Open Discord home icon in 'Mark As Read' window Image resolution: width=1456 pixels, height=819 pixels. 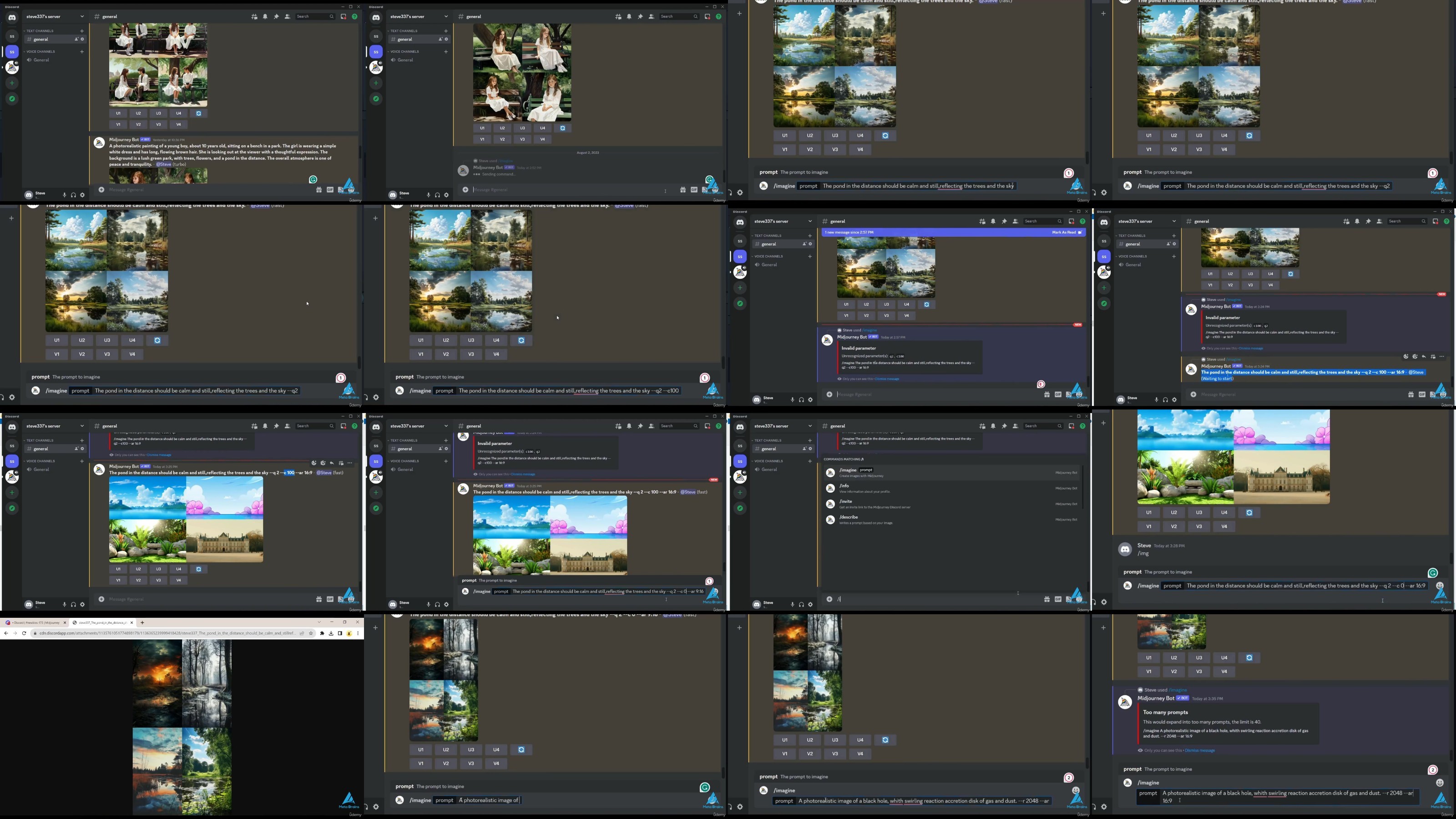tap(740, 222)
